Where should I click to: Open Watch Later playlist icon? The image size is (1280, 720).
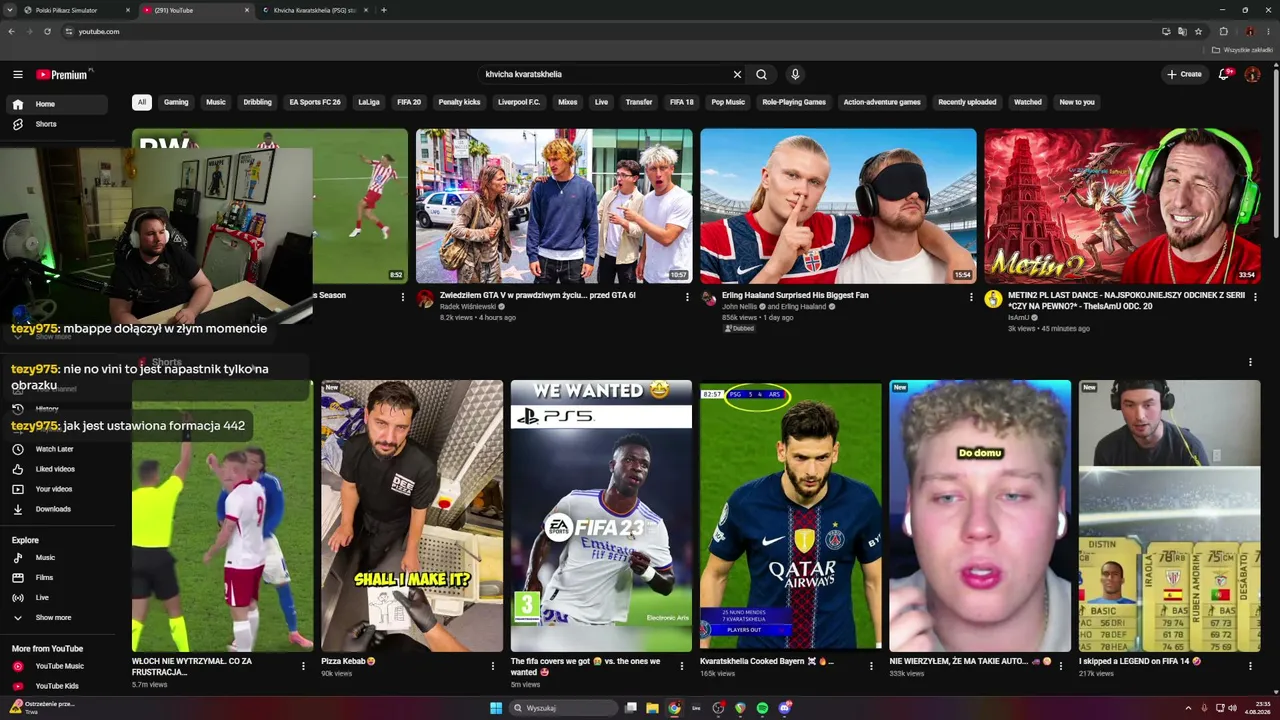(17, 449)
